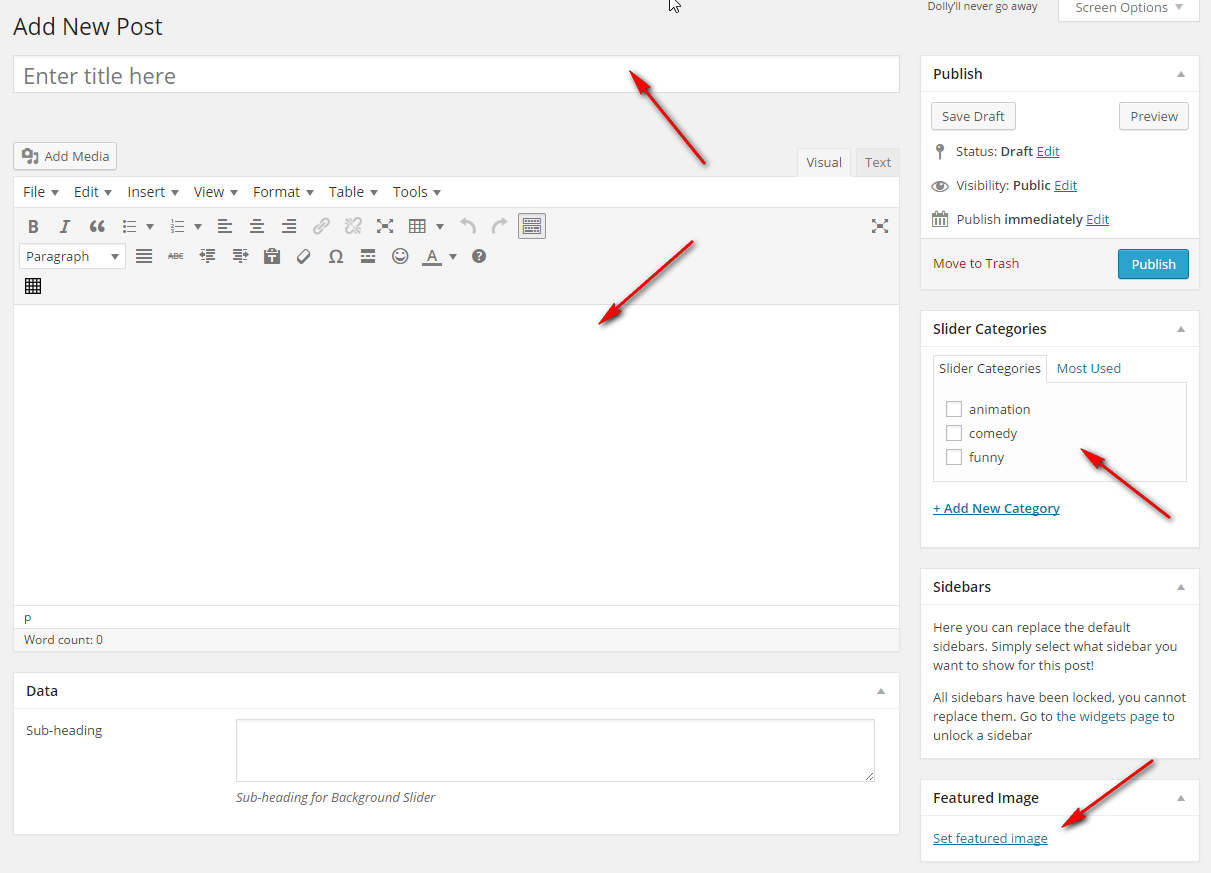Click Set featured image link

click(x=990, y=838)
